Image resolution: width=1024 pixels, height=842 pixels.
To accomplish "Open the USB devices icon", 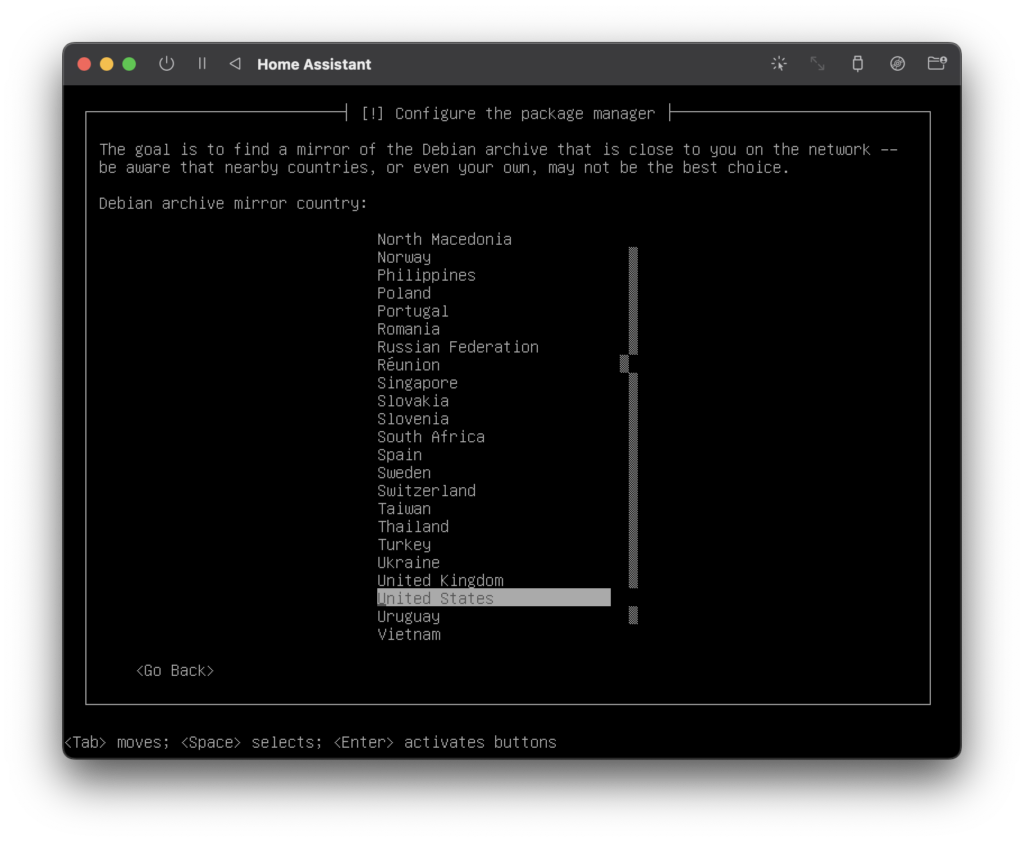I will click(x=857, y=63).
